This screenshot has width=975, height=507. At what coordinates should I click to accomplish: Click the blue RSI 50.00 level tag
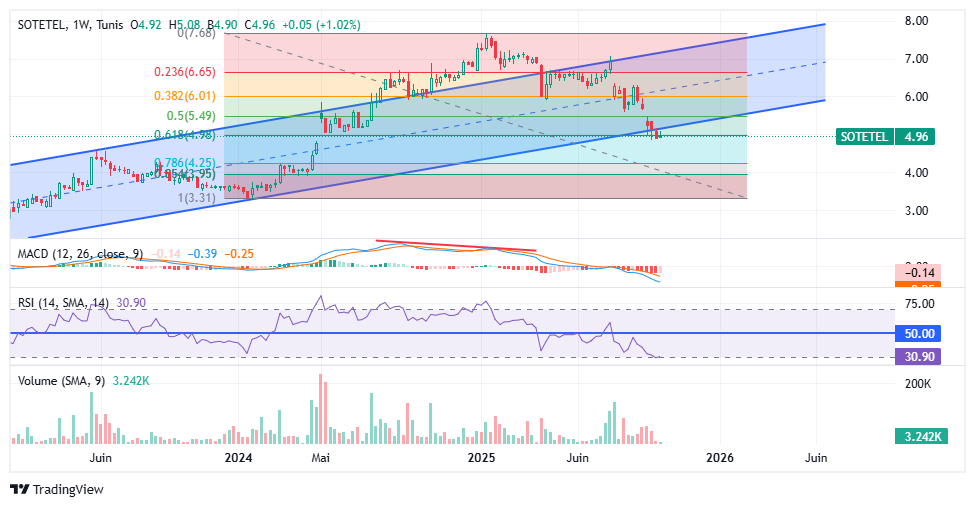919,333
